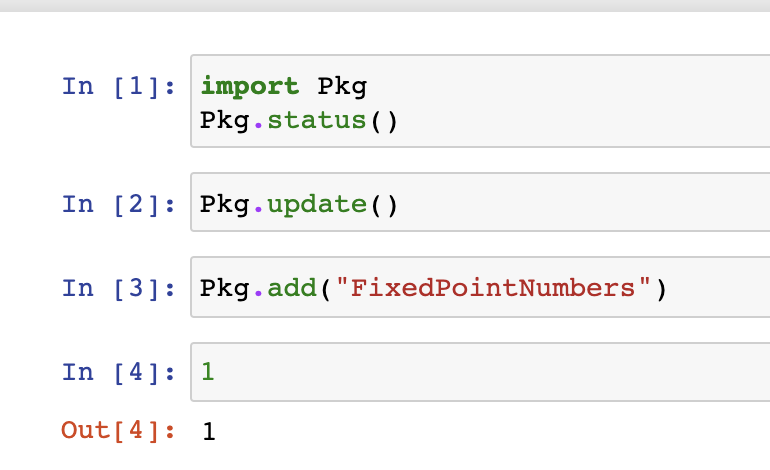This screenshot has width=770, height=470.
Task: Click 'Pkg' at start of cell 2
Action: point(224,205)
